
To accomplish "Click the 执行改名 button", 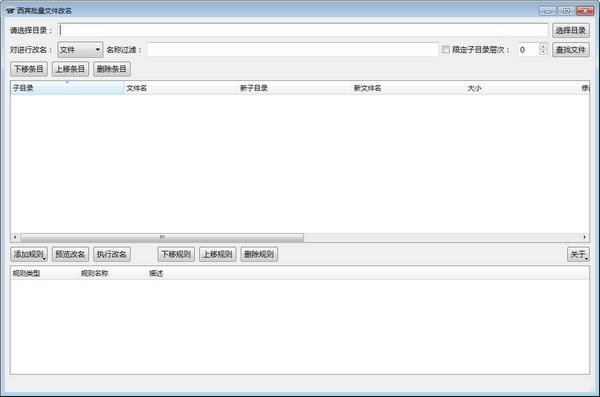I will tap(112, 254).
